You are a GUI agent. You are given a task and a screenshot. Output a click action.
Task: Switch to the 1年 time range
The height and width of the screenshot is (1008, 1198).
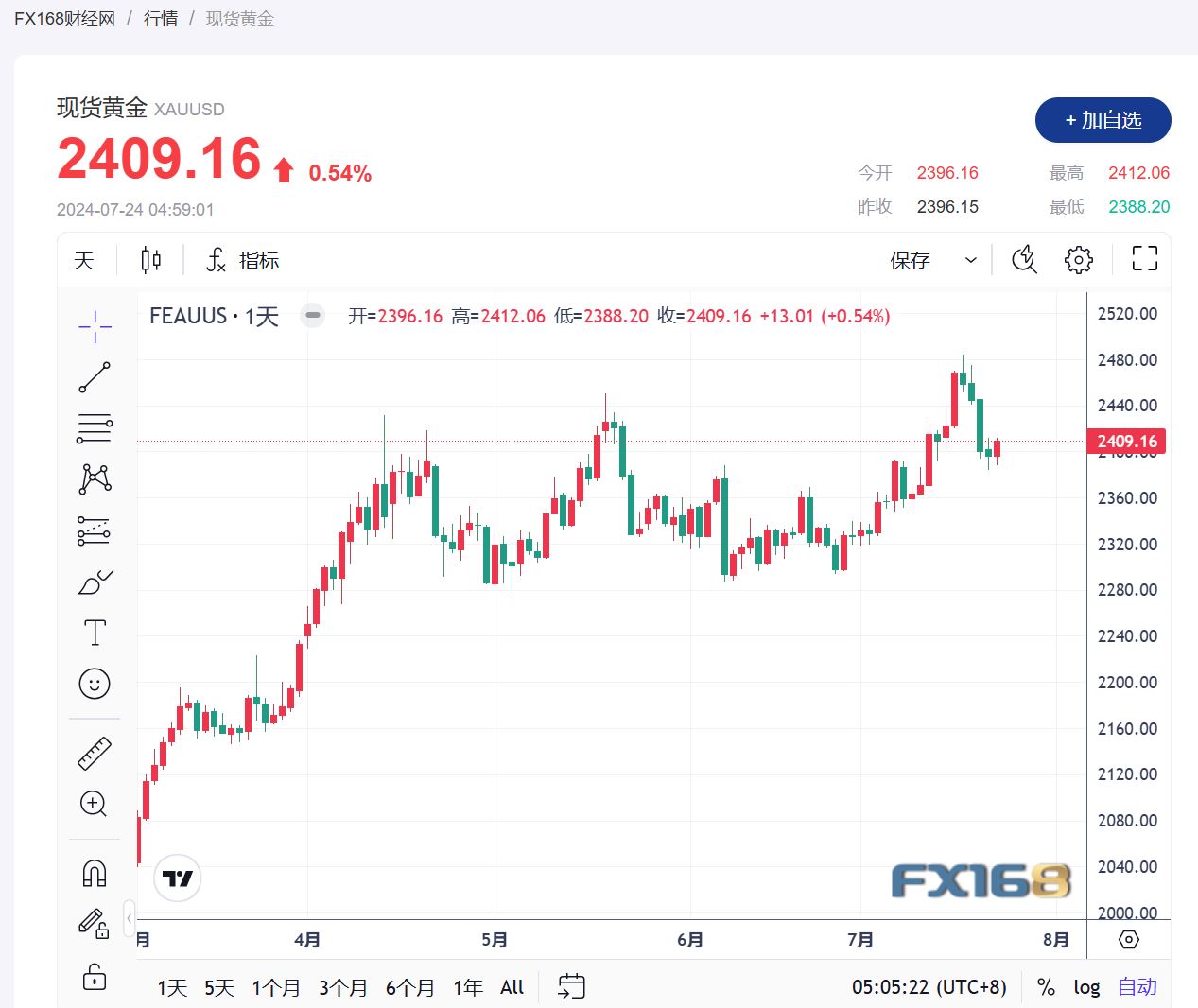pyautogui.click(x=467, y=988)
